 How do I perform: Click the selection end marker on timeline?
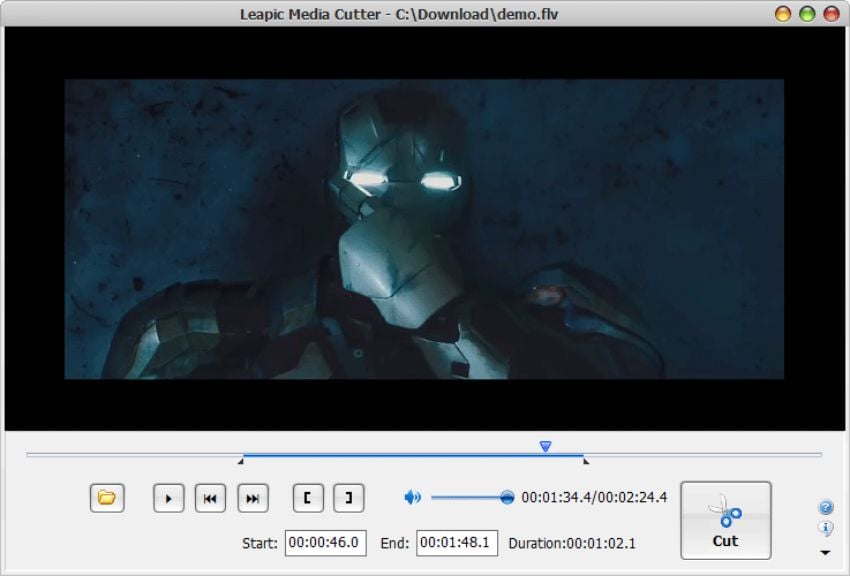(586, 461)
